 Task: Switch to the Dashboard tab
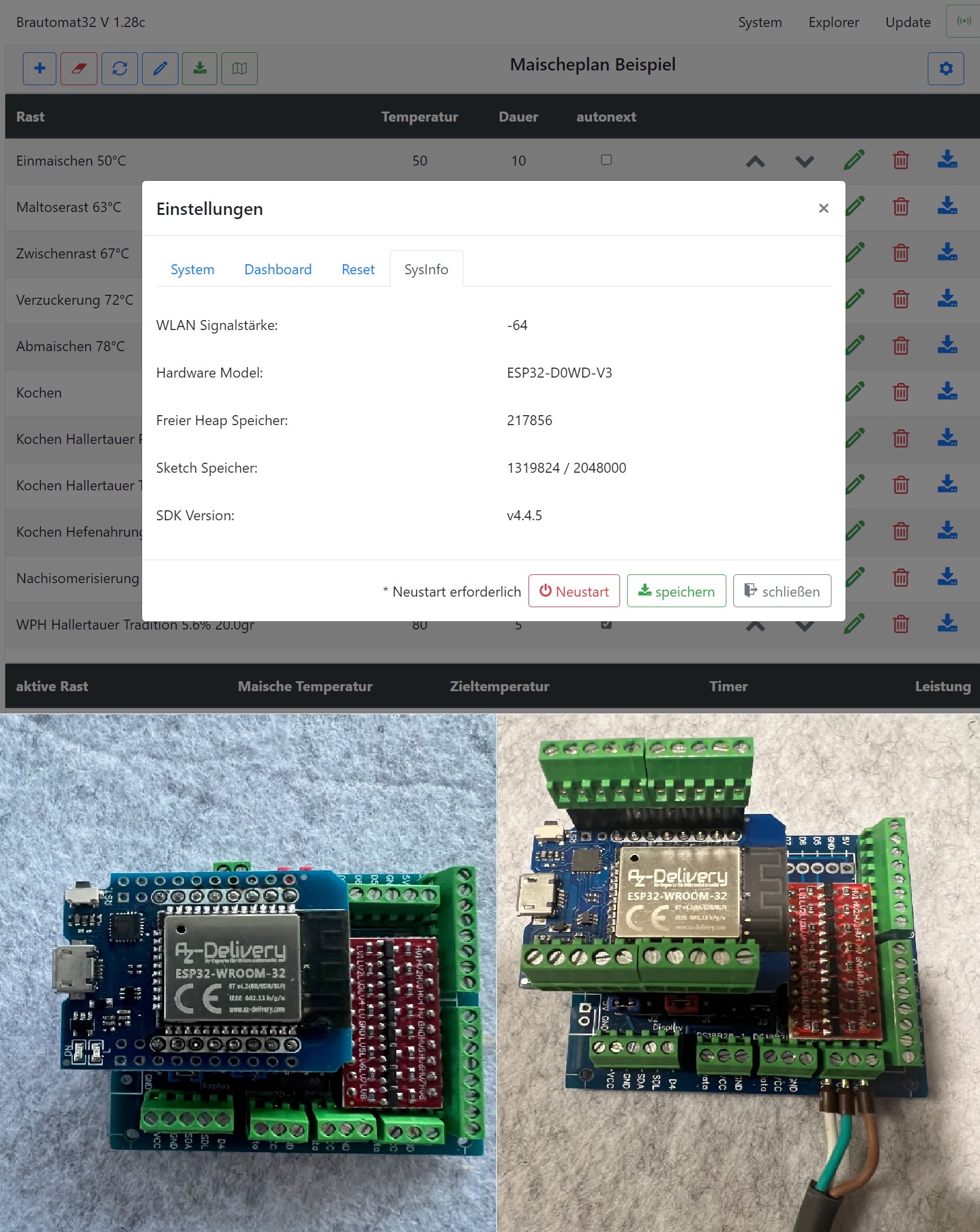pos(278,270)
